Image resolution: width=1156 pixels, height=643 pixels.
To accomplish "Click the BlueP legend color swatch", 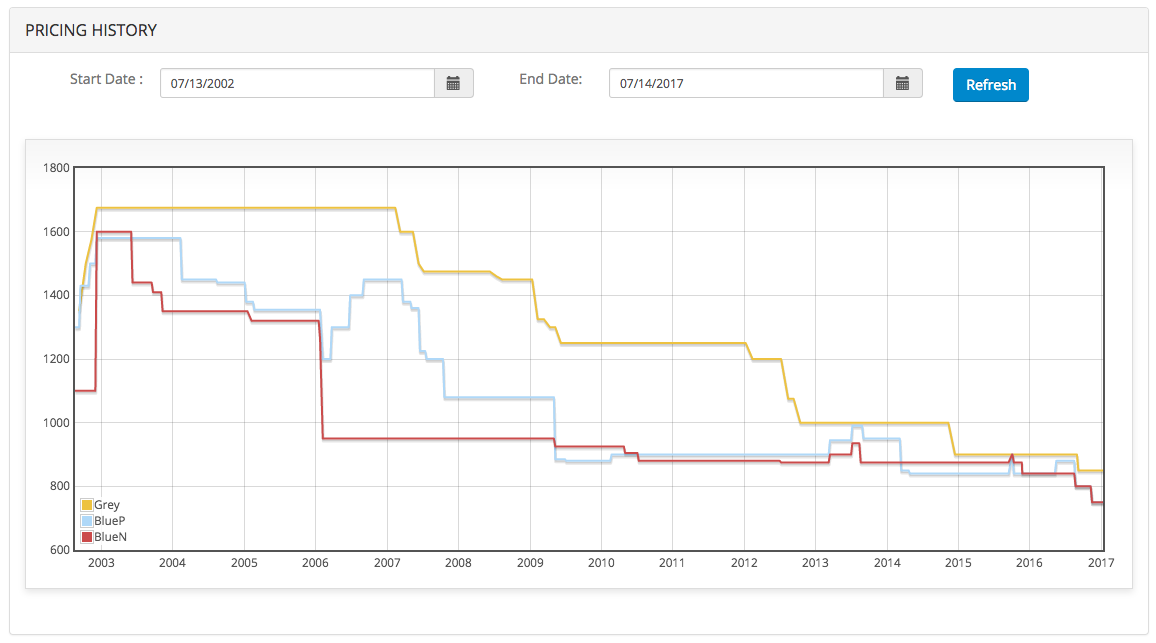I will tap(87, 521).
